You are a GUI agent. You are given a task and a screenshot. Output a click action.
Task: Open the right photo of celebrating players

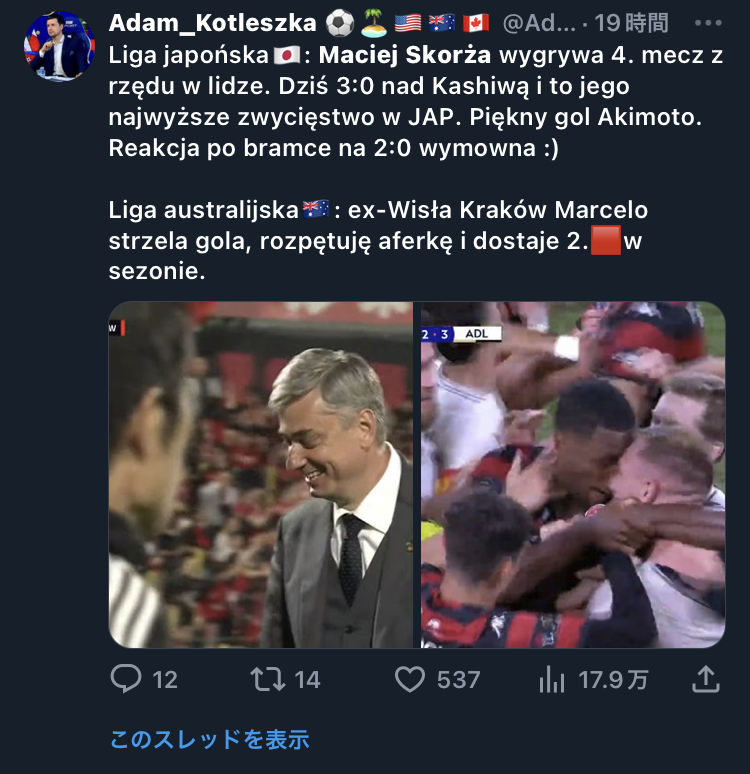tap(572, 475)
